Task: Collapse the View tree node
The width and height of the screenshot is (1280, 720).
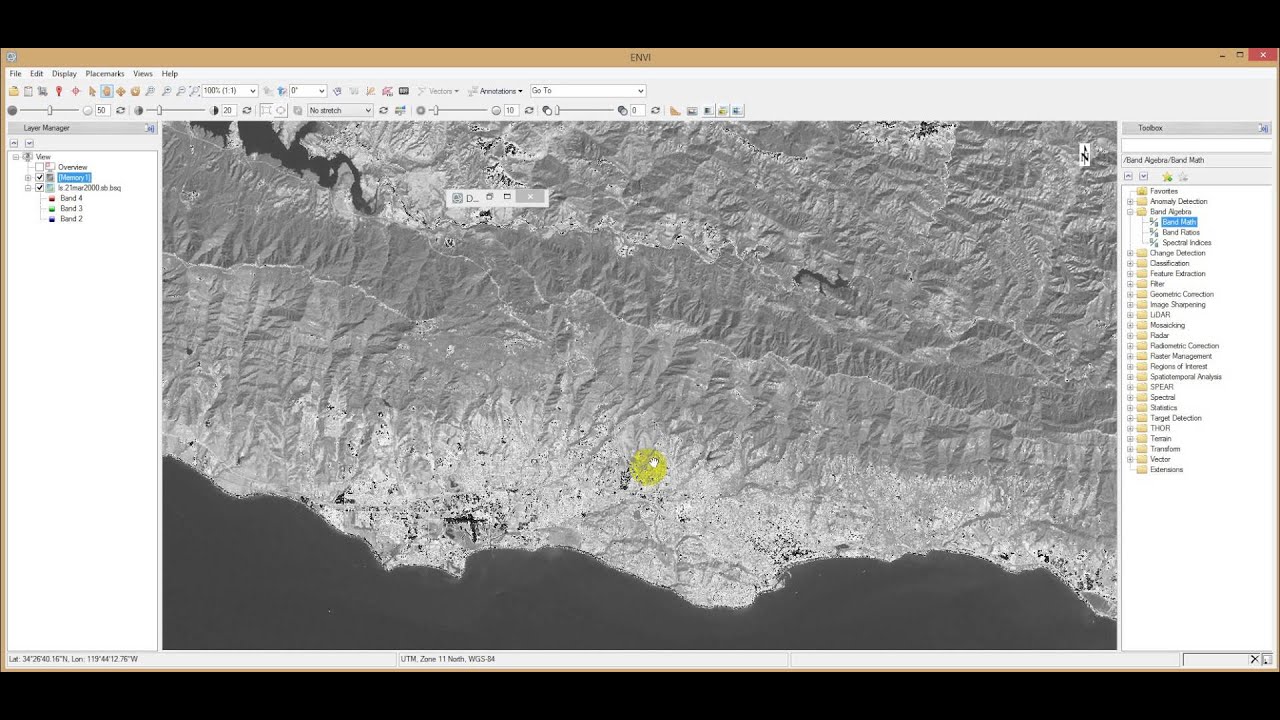Action: click(16, 157)
